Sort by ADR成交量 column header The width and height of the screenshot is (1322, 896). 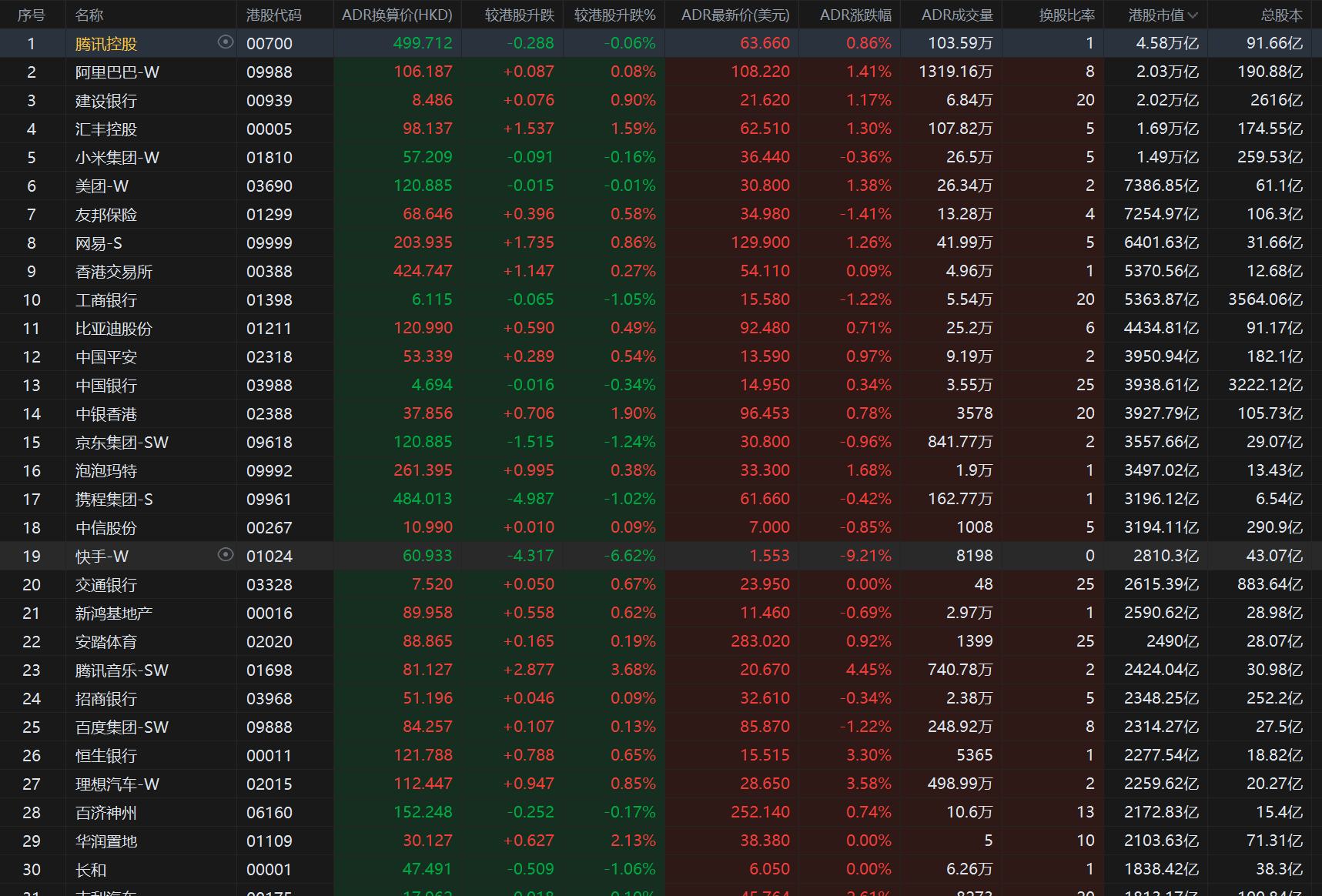[957, 15]
